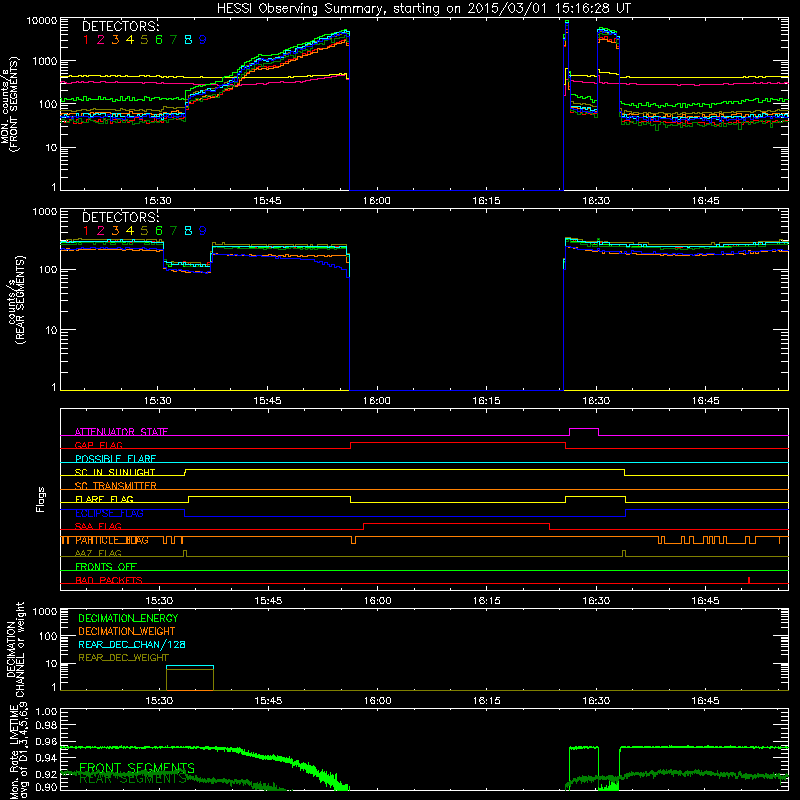Viewport: 800px width, 800px height.
Task: Click the '(FRONT SEGMENTS)' y-axis title
Action: [x=15, y=104]
